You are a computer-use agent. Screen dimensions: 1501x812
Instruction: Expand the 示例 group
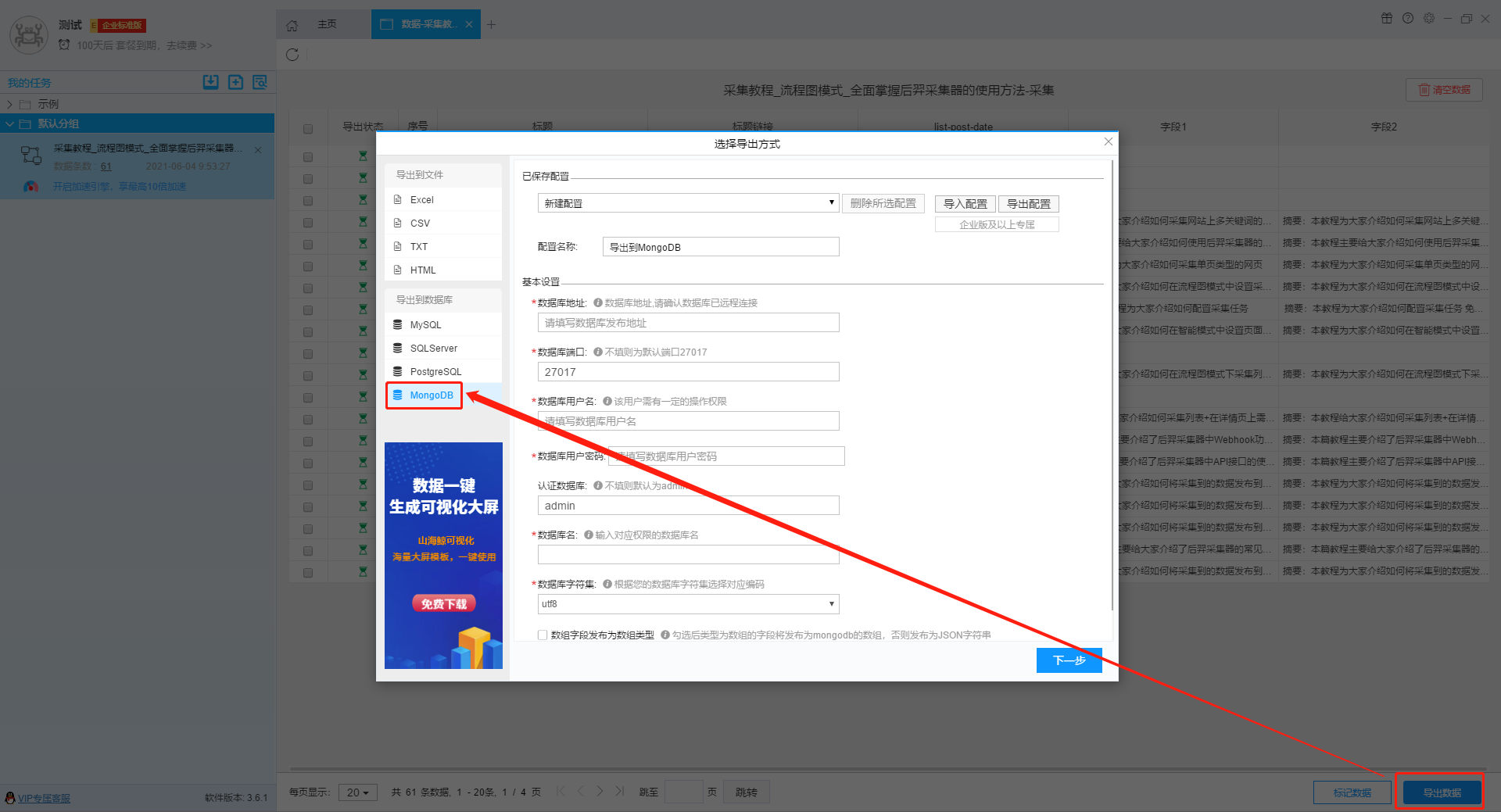9,104
